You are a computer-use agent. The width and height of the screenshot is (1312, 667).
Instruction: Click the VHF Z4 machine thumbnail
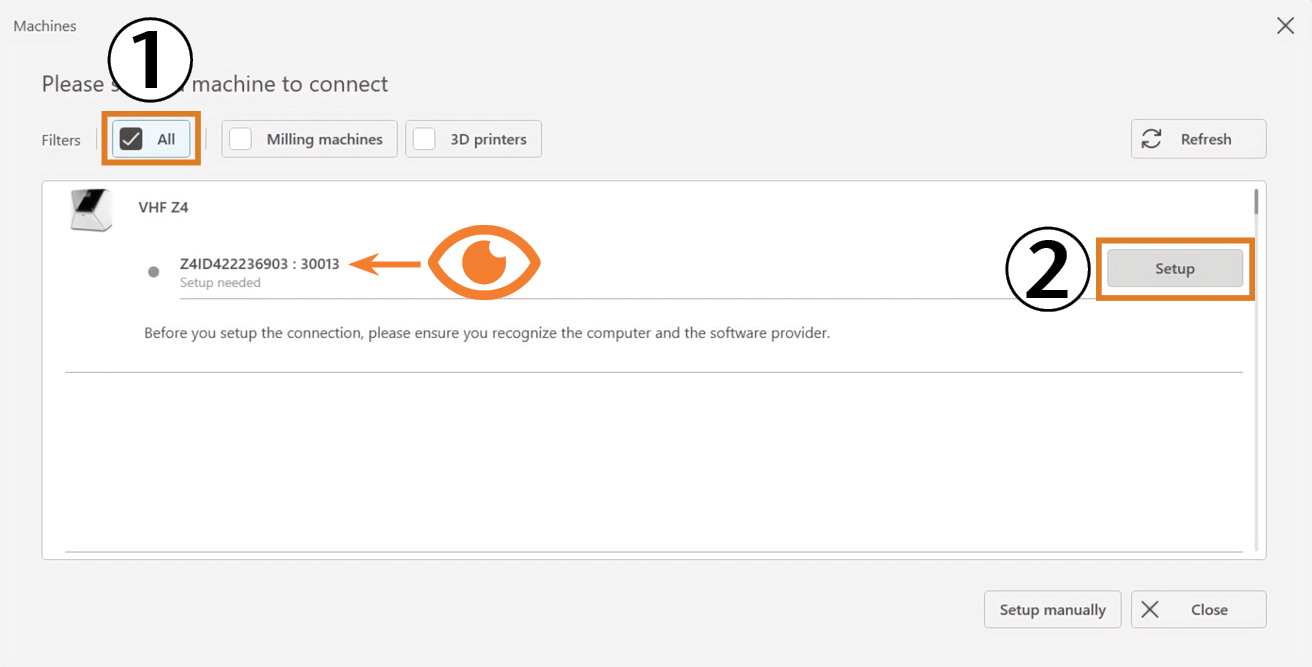tap(90, 209)
